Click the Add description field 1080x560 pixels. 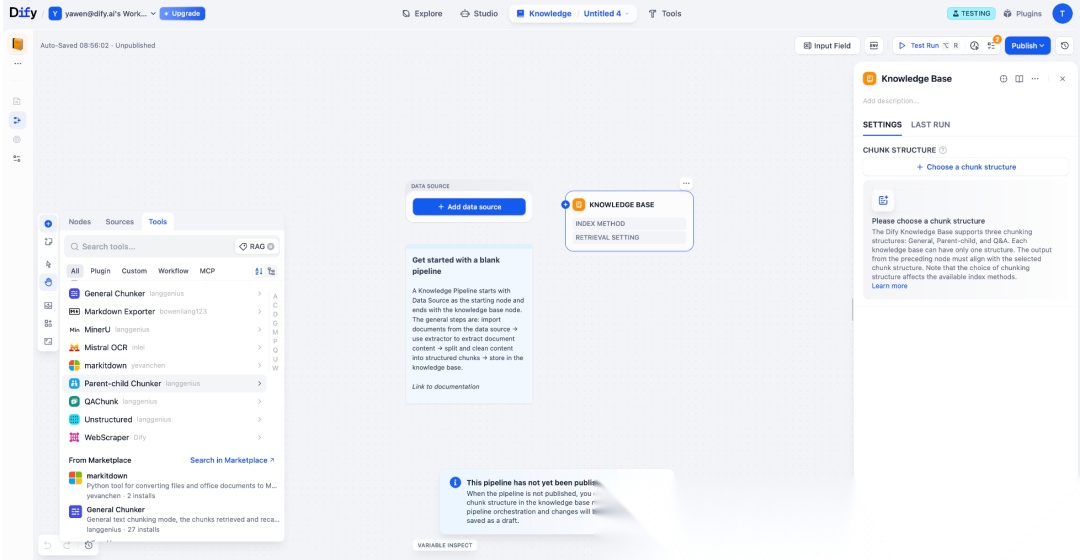(891, 101)
